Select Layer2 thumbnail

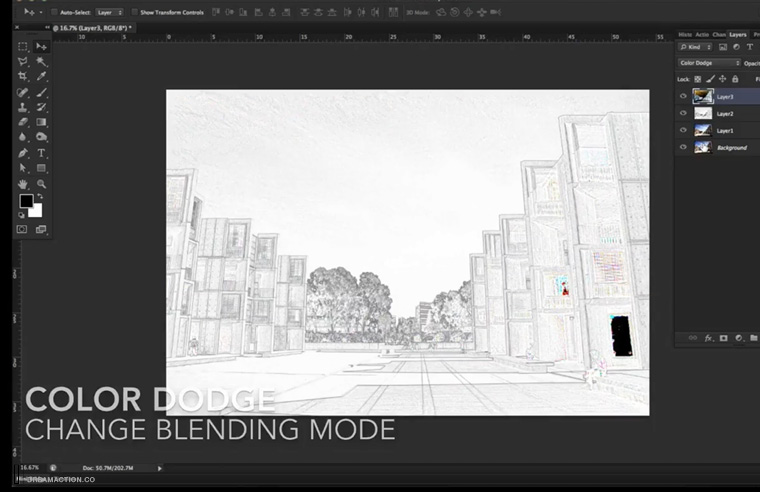(x=703, y=113)
